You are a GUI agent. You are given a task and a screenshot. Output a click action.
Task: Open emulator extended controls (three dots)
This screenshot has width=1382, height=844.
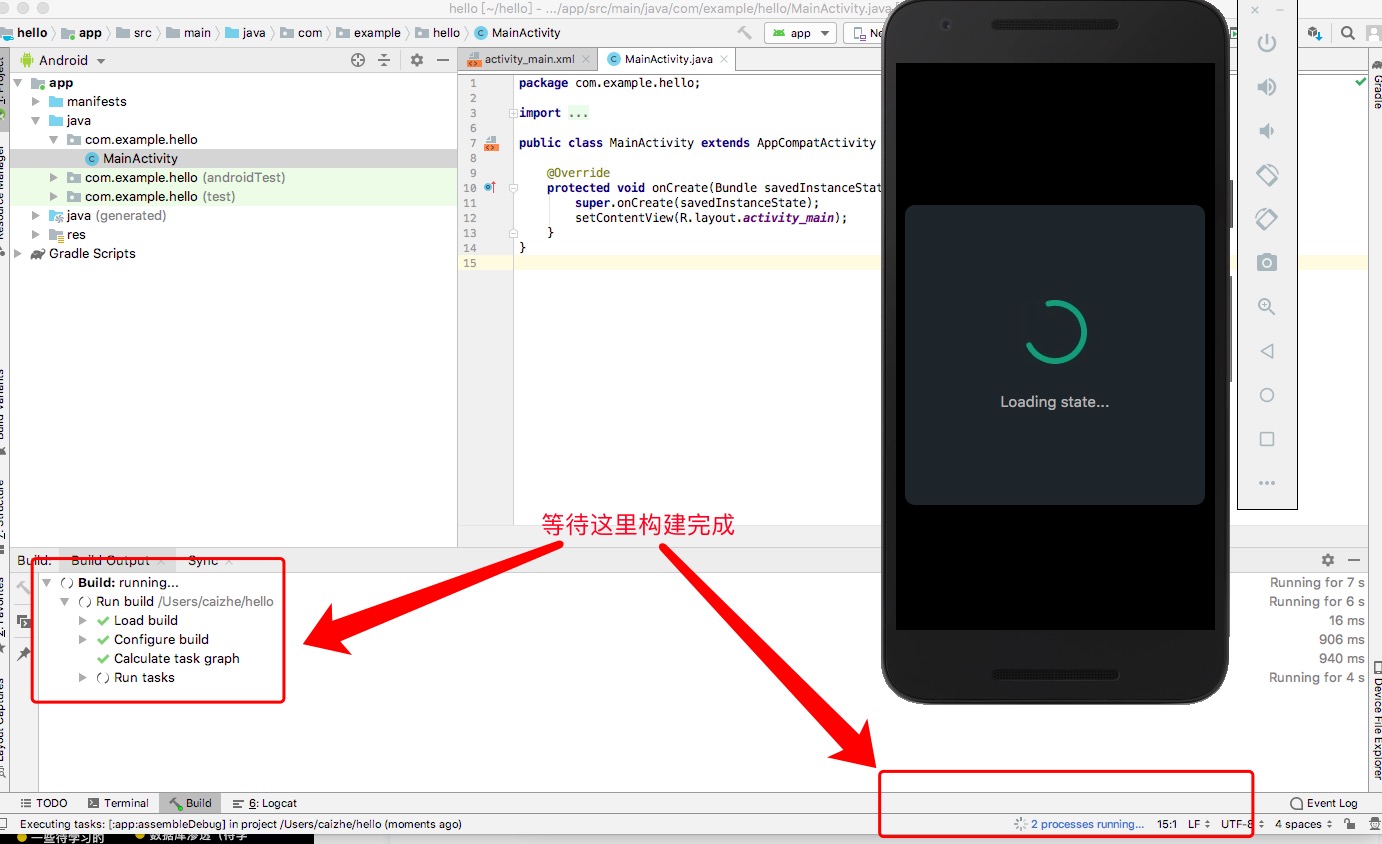1266,483
